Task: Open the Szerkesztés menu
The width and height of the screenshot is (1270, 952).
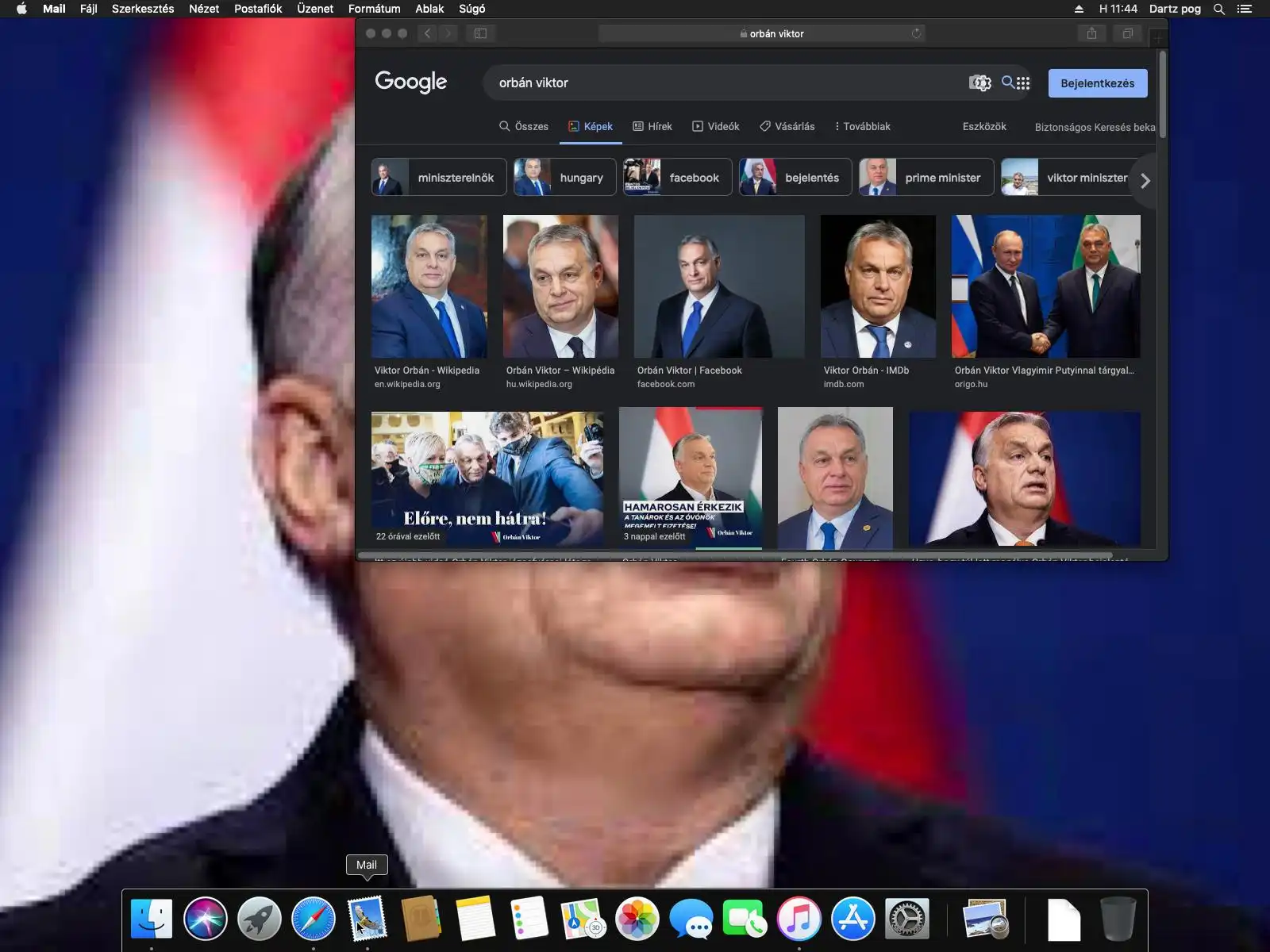Action: point(143,9)
